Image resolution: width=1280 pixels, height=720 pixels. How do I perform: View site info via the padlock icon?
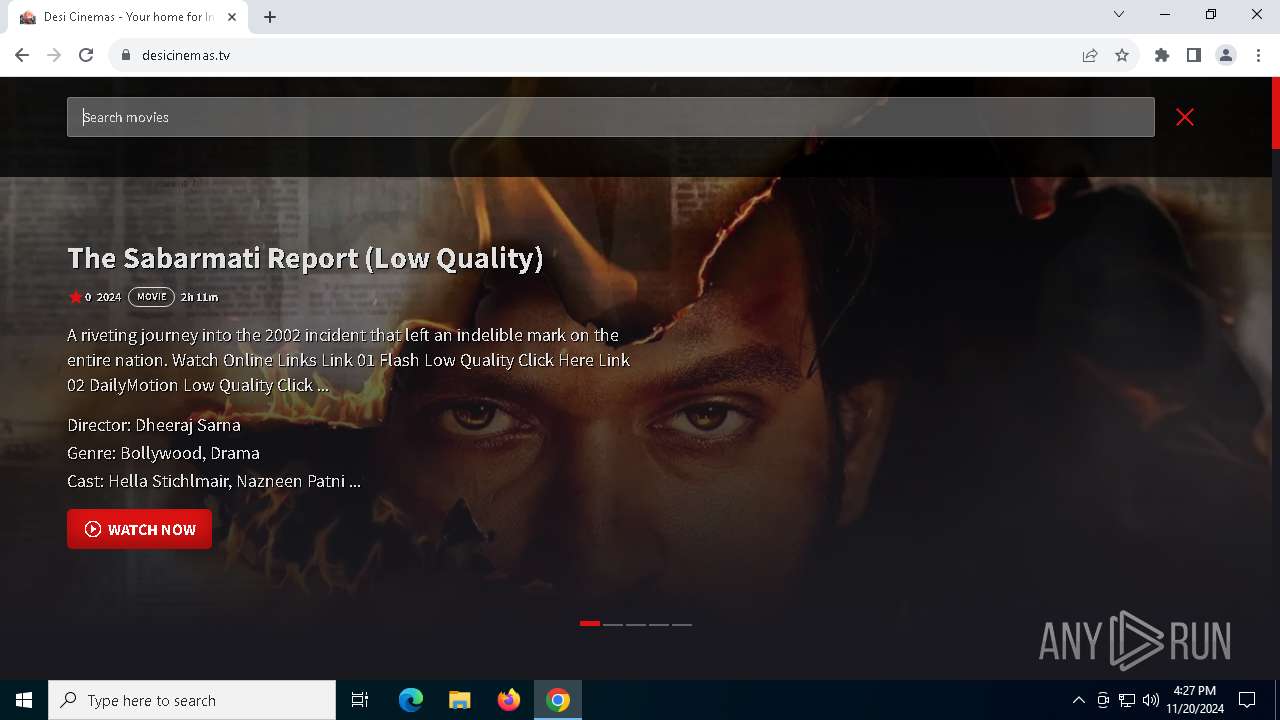coord(126,55)
